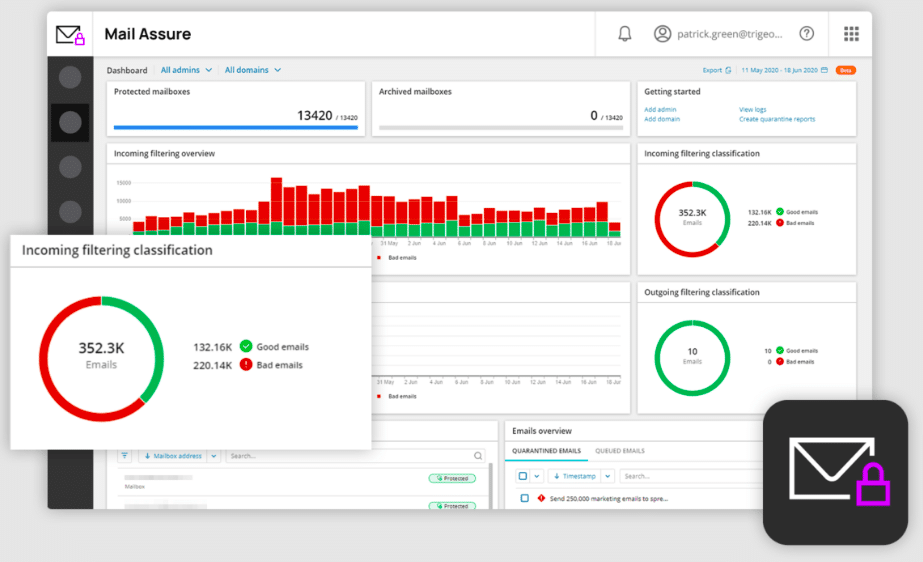Expand the All admins dropdown
The height and width of the screenshot is (562, 923).
186,70
